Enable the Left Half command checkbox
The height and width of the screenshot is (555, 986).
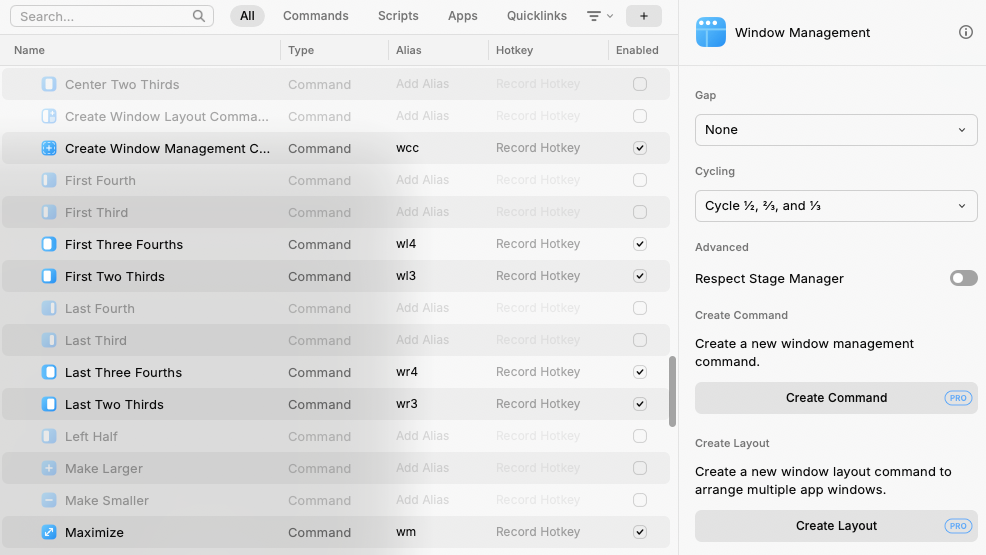pyautogui.click(x=640, y=436)
